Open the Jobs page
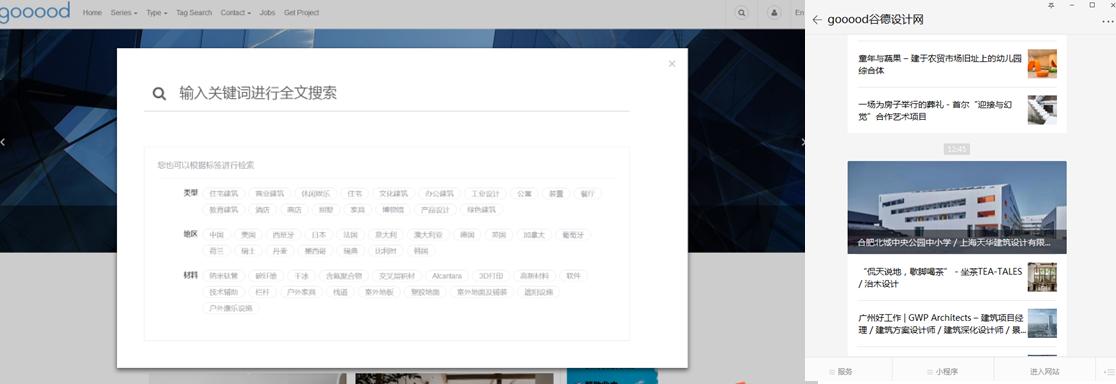 (268, 13)
